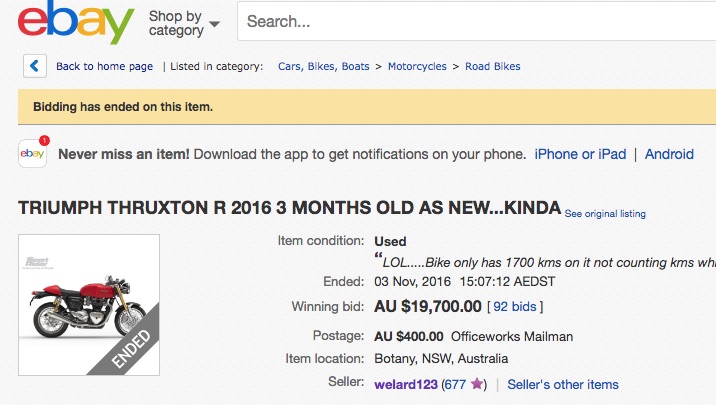Screen dimensions: 716x405
Task: View the 92 bids history
Action: click(x=515, y=306)
